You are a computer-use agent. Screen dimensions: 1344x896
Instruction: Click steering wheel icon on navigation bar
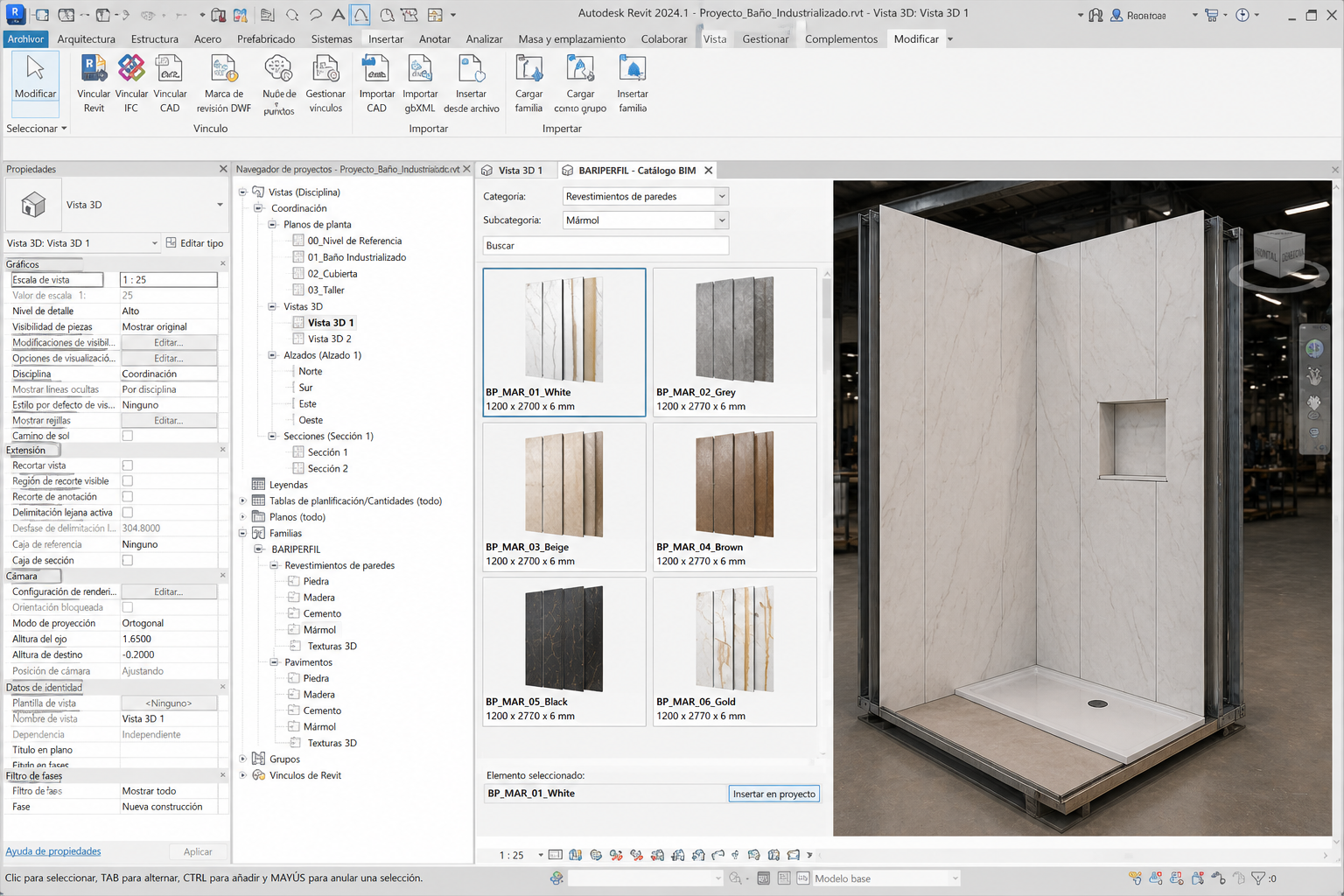pyautogui.click(x=1314, y=348)
